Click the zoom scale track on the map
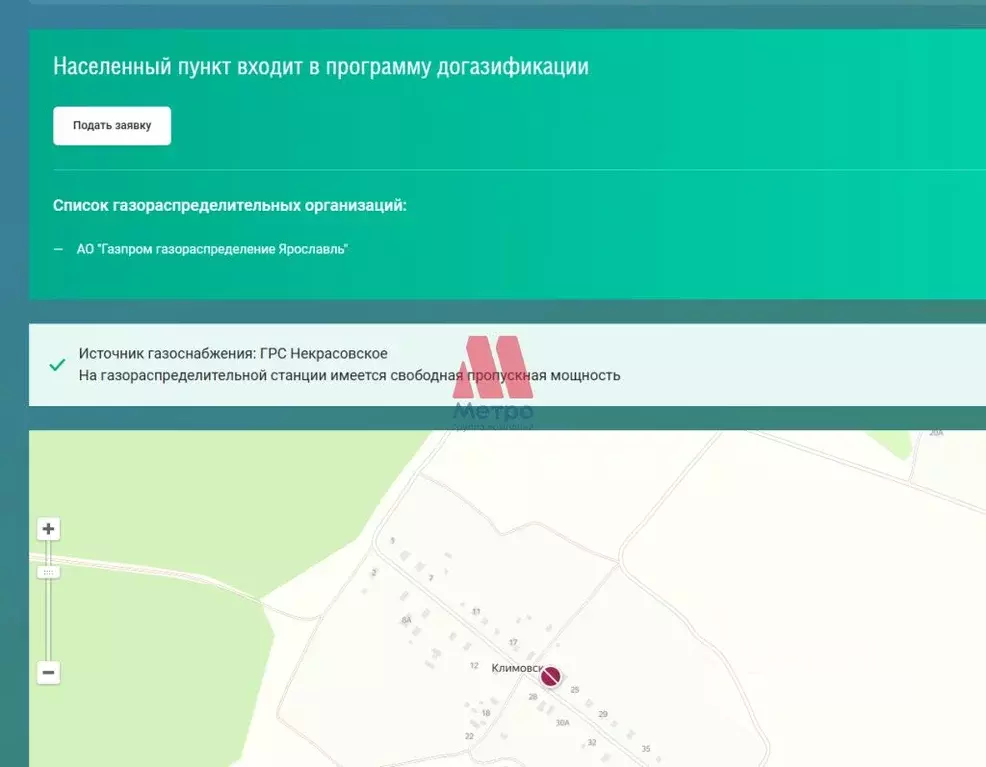 [48, 620]
